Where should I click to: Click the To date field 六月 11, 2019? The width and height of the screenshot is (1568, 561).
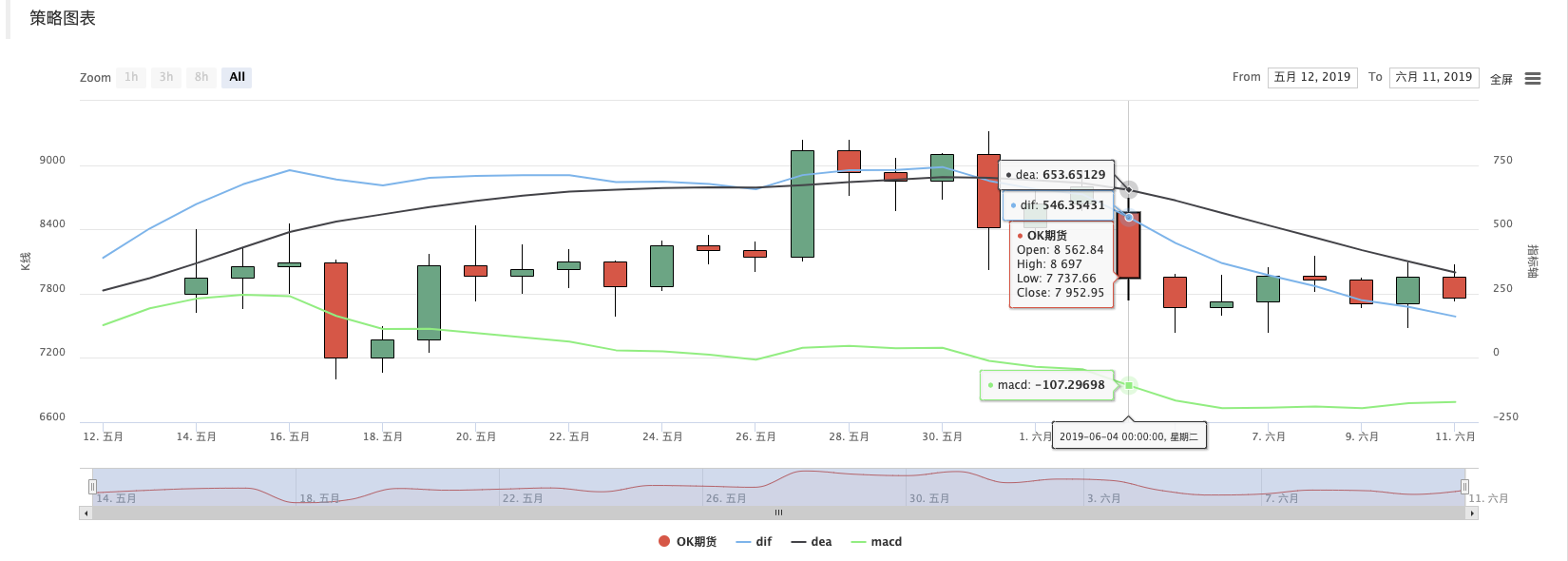coord(1434,77)
